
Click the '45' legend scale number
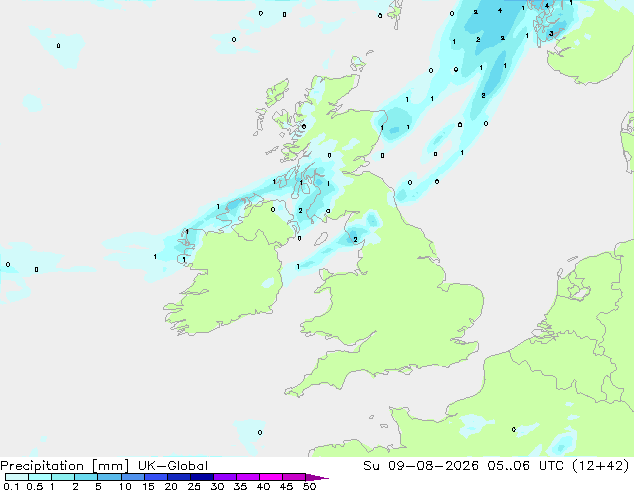pos(286,486)
